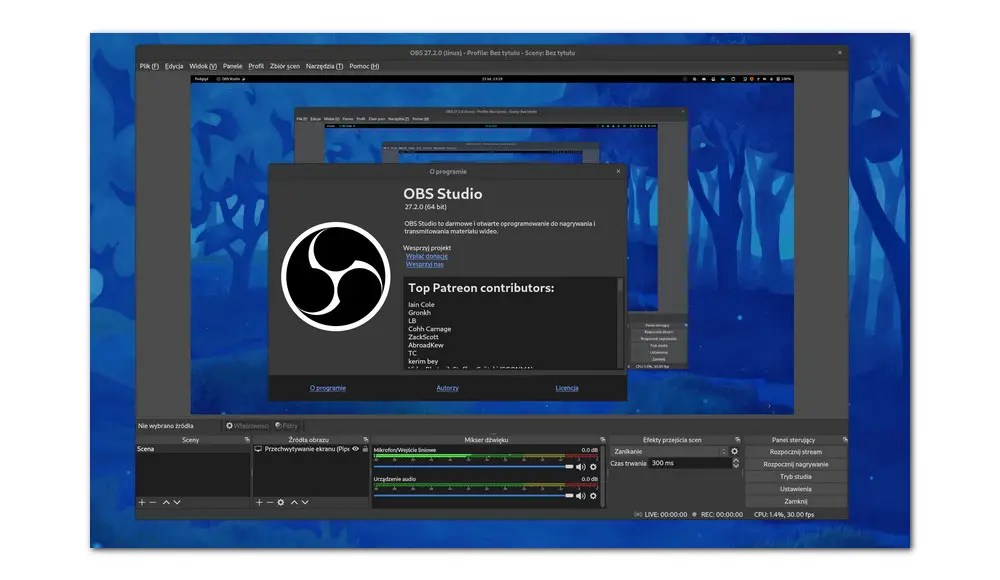Switch to Licencja tab in dialog
1000x580 pixels.
click(567, 388)
